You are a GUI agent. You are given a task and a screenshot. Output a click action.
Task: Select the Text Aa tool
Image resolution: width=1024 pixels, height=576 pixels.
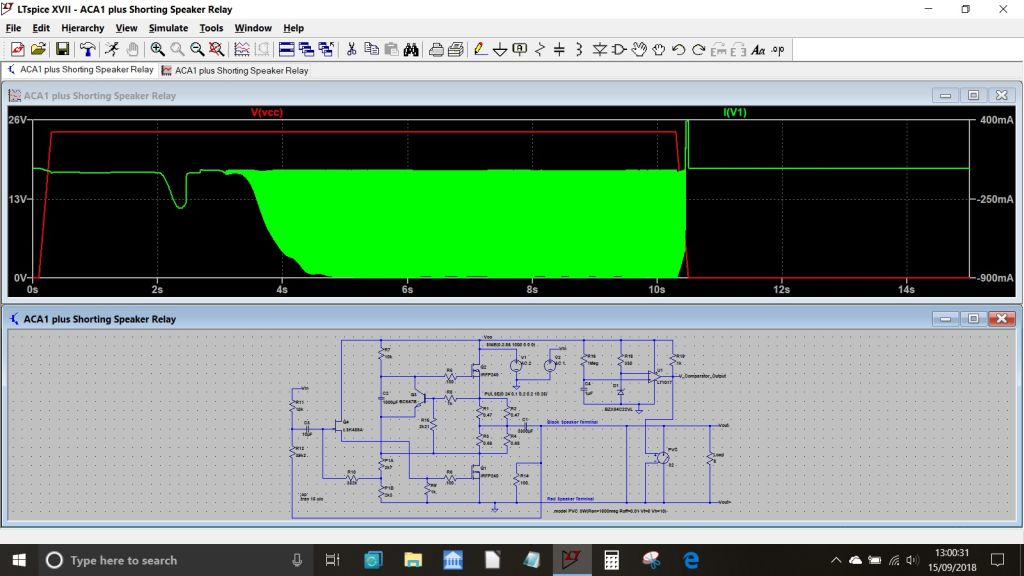tap(758, 50)
